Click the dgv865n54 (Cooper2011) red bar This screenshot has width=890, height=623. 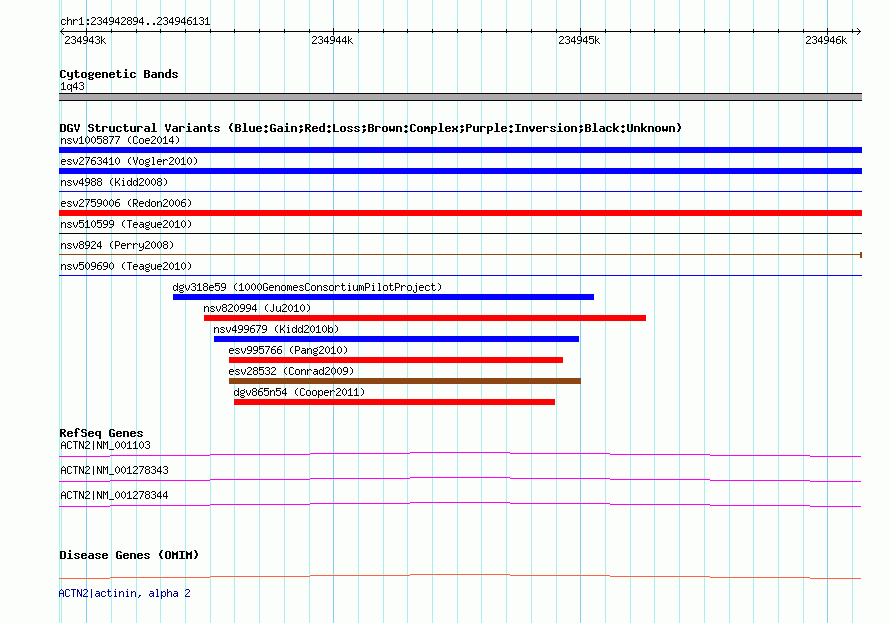click(x=394, y=402)
